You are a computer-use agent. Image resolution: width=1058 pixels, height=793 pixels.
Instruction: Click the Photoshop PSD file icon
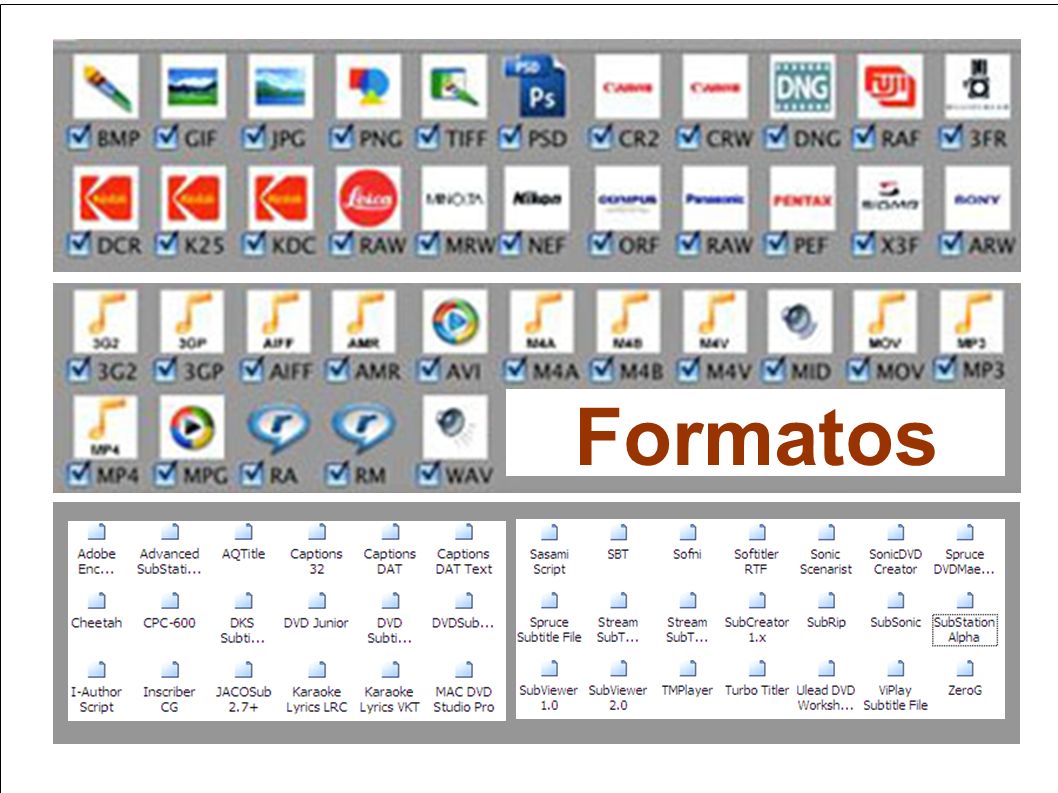[x=536, y=87]
